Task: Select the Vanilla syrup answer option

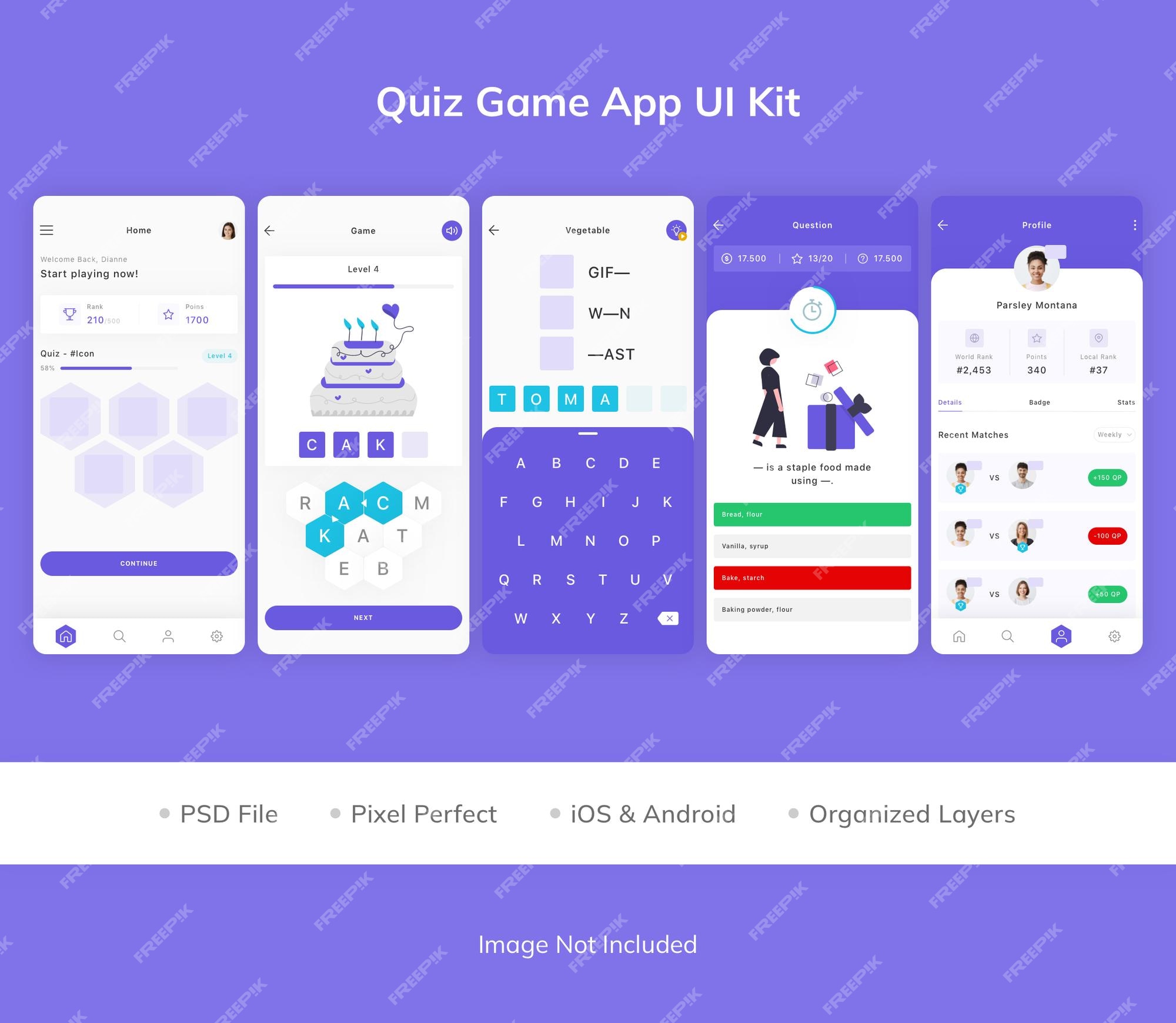Action: pyautogui.click(x=813, y=546)
